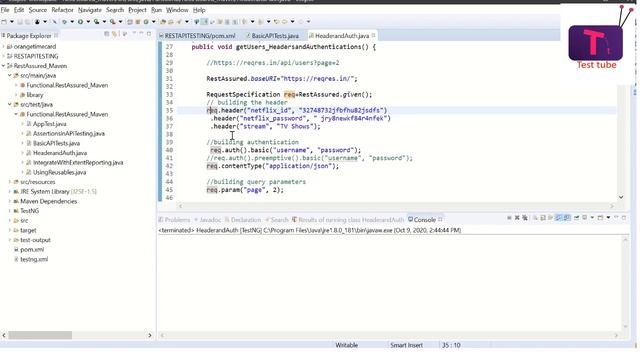This screenshot has width=640, height=360.
Task: Click the External Tools run icon
Action: 113,22
